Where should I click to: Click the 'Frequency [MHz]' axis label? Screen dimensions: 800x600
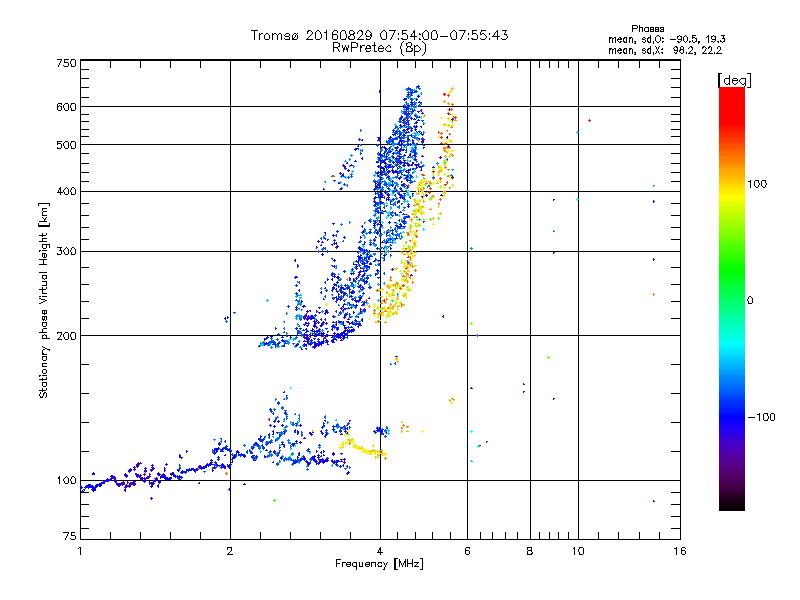point(379,564)
